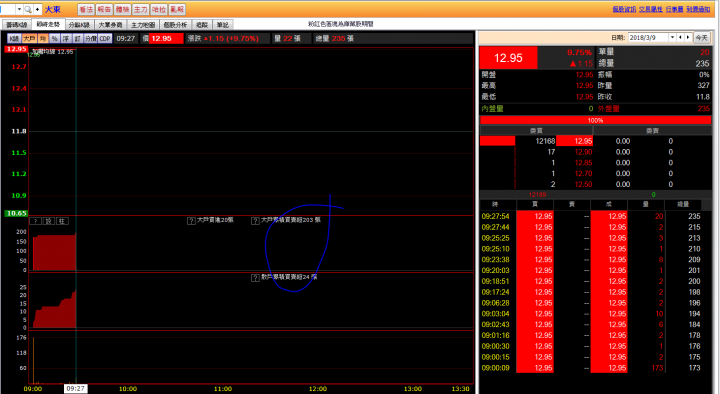This screenshot has height=394, width=720.
Task: Click the magnifier search icon beside stock code
Action: [x=28, y=9]
